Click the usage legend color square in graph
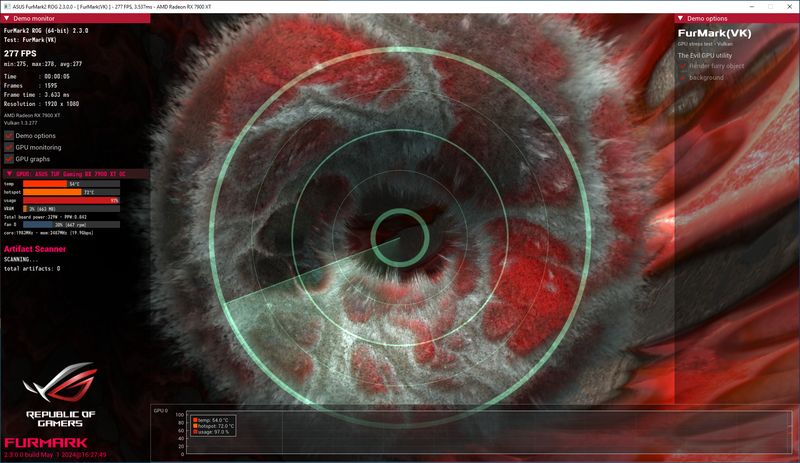 pyautogui.click(x=195, y=432)
